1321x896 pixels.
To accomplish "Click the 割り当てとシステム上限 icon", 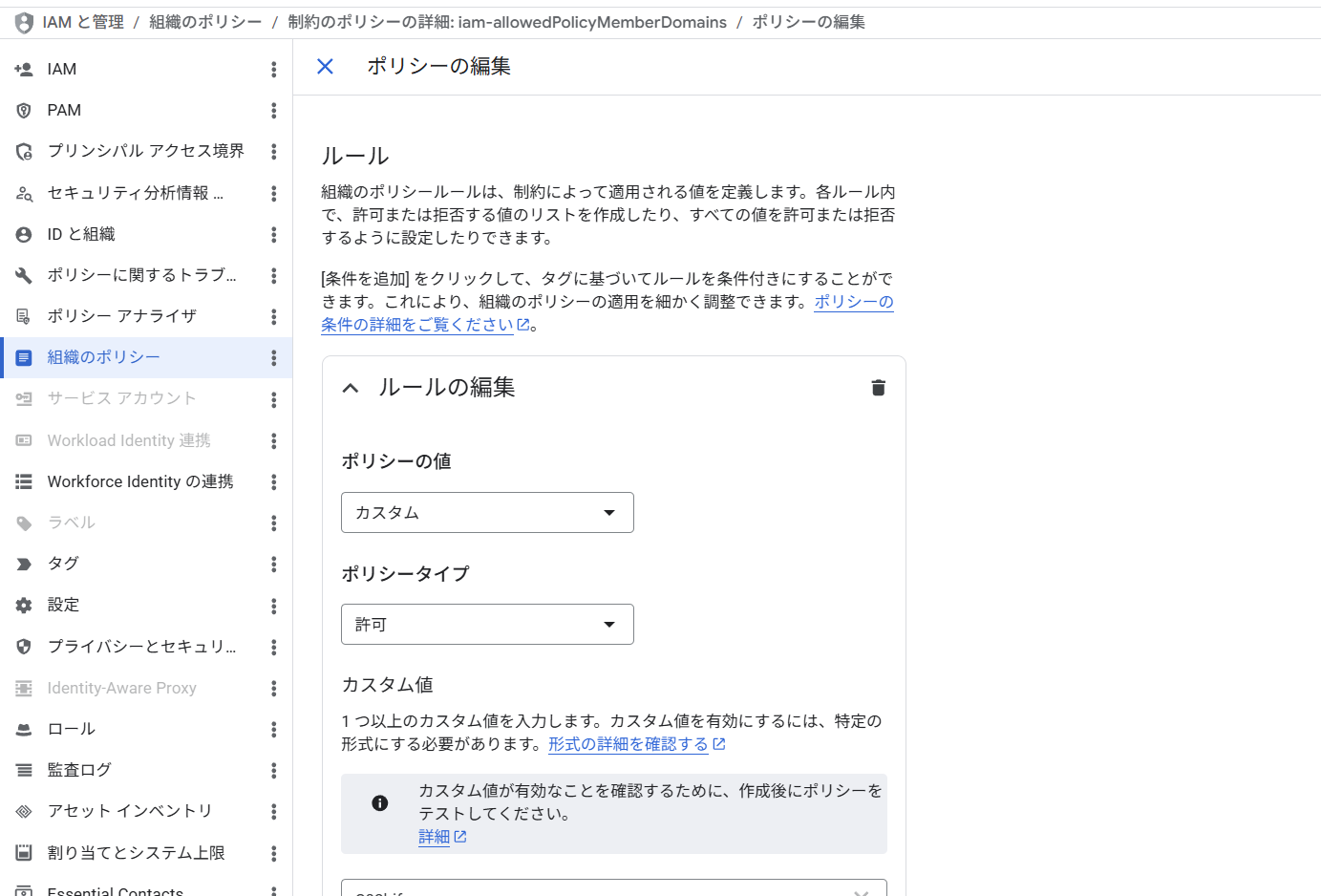I will tap(24, 853).
